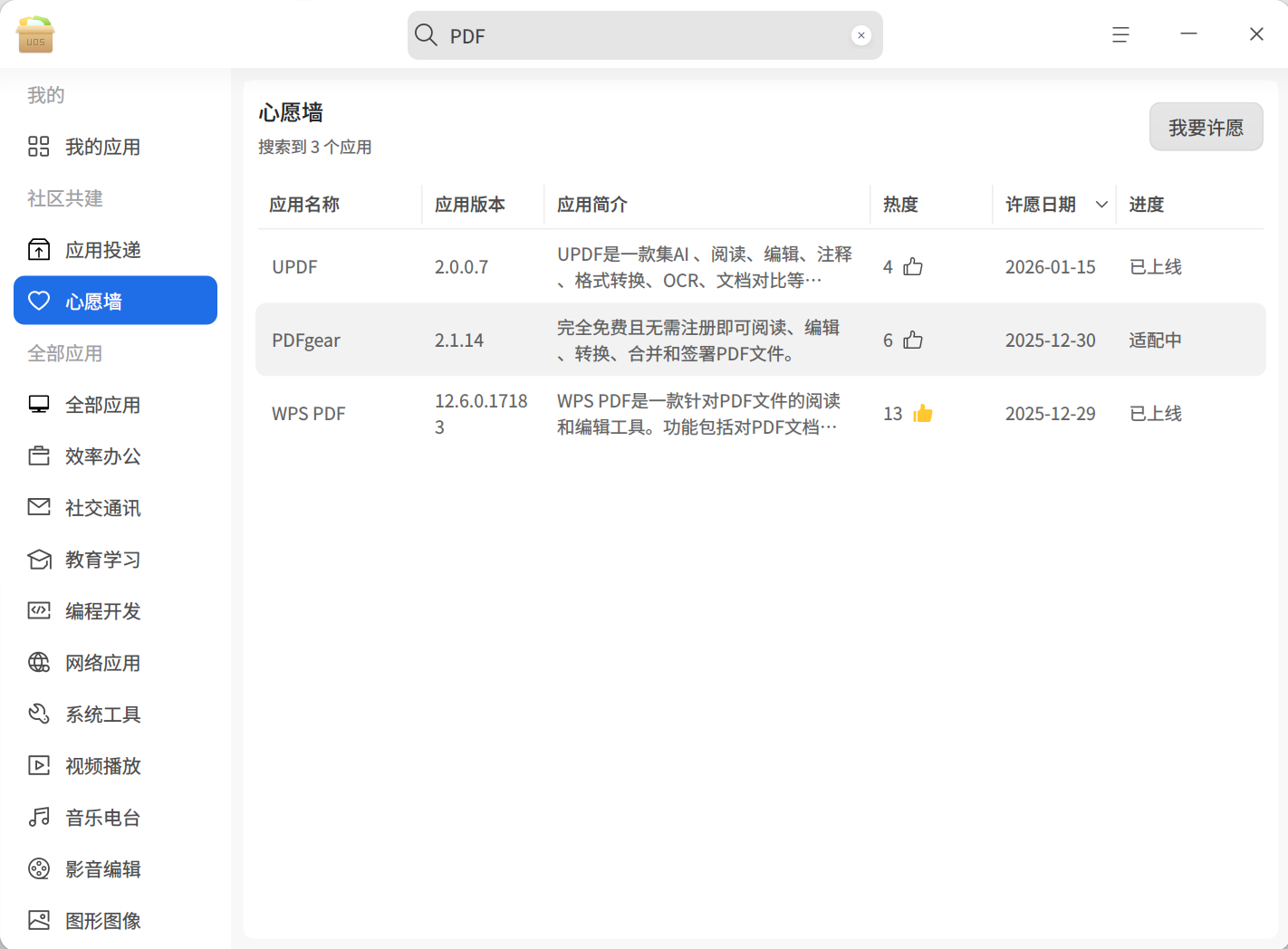Screen dimensions: 1288x949
Task: Sort by 热度 column header
Action: (900, 205)
